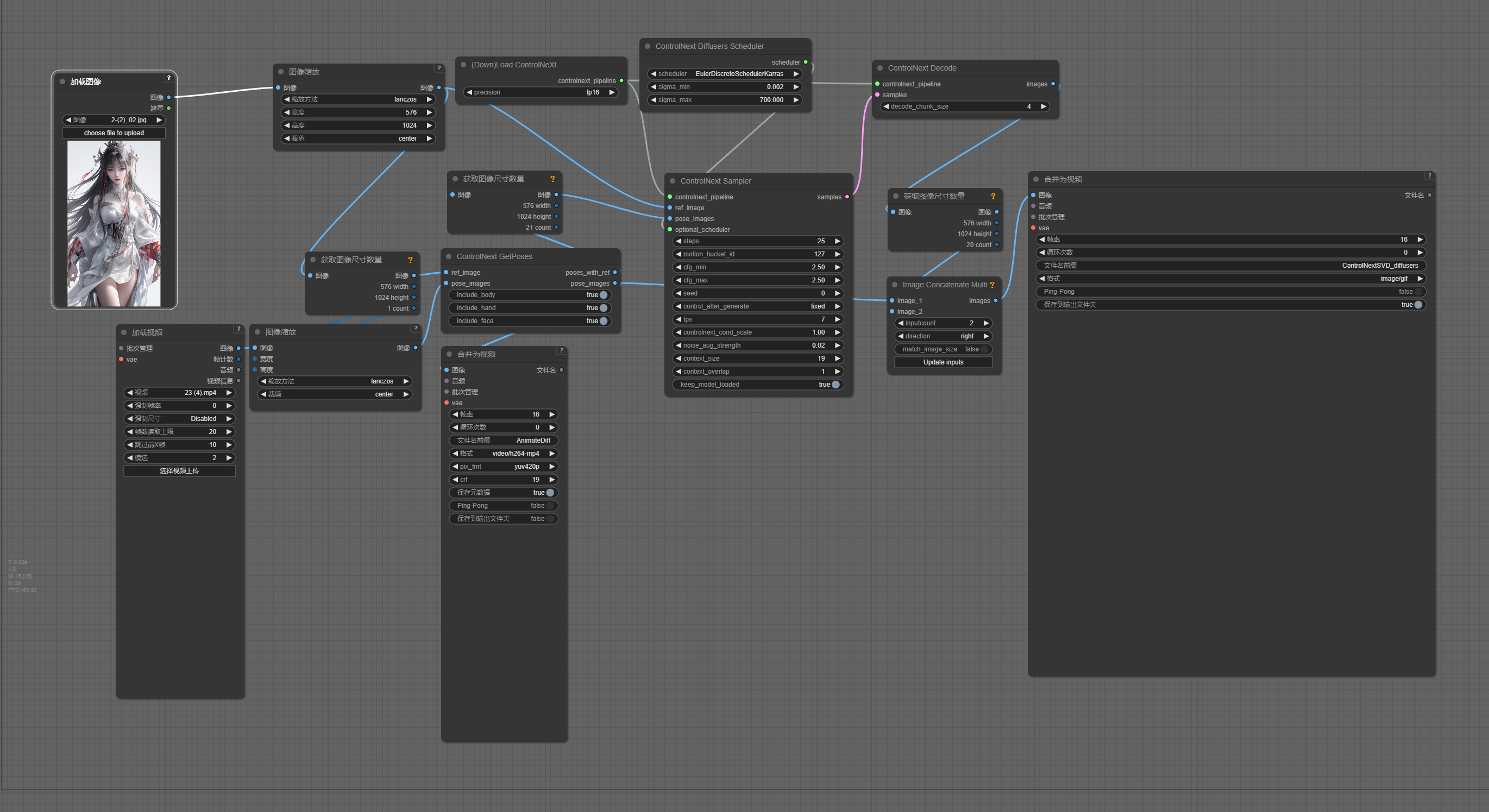Viewport: 1489px width, 812px height.
Task: Toggle match_image_size in Image Concatenate Multi
Action: click(983, 349)
